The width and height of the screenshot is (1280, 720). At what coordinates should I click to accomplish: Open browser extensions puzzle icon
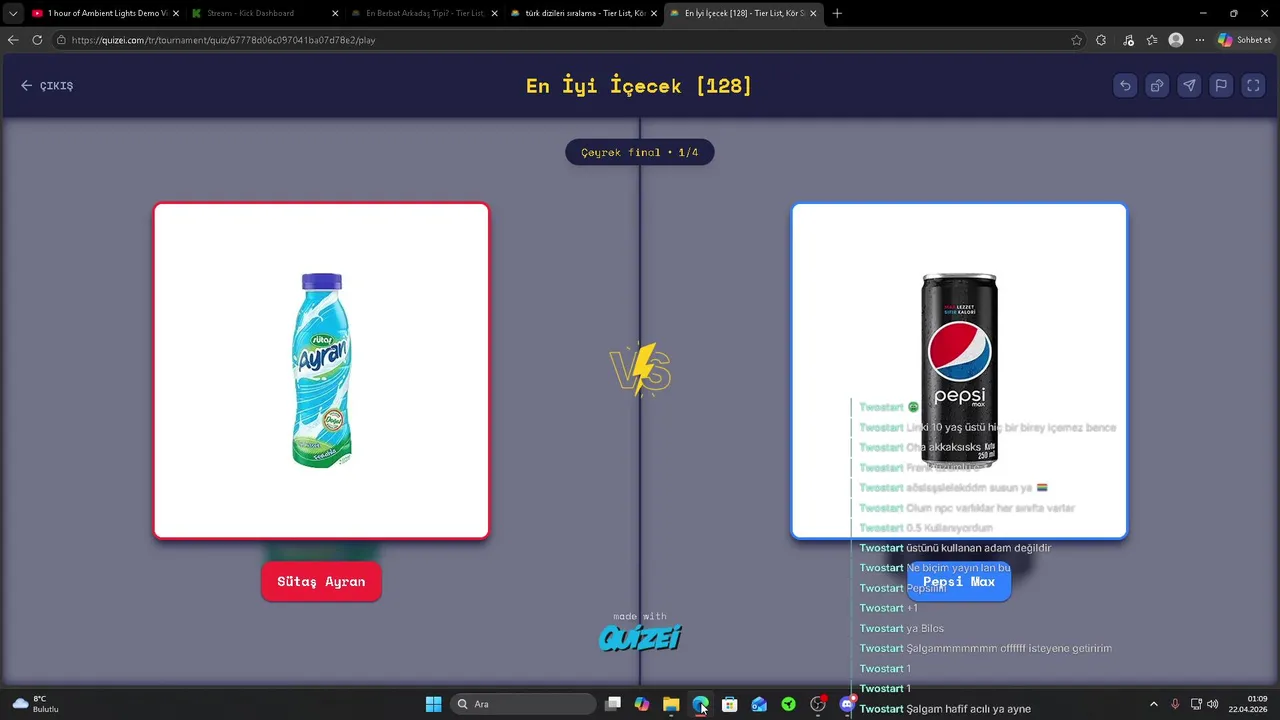[x=1101, y=40]
